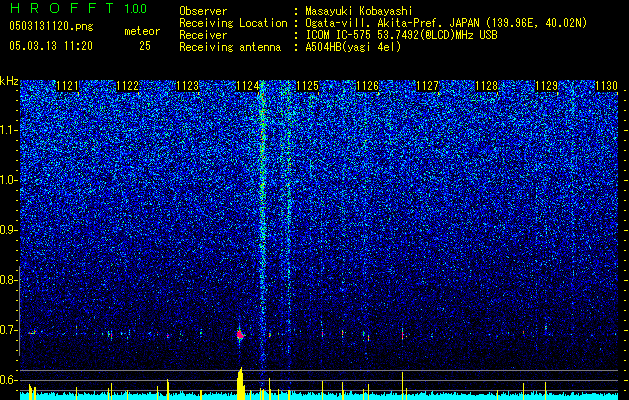Select the Ogata-vill. Akita-Pref. receiving location text
Viewport: 629px width, 400px height.
pyautogui.click(x=446, y=23)
